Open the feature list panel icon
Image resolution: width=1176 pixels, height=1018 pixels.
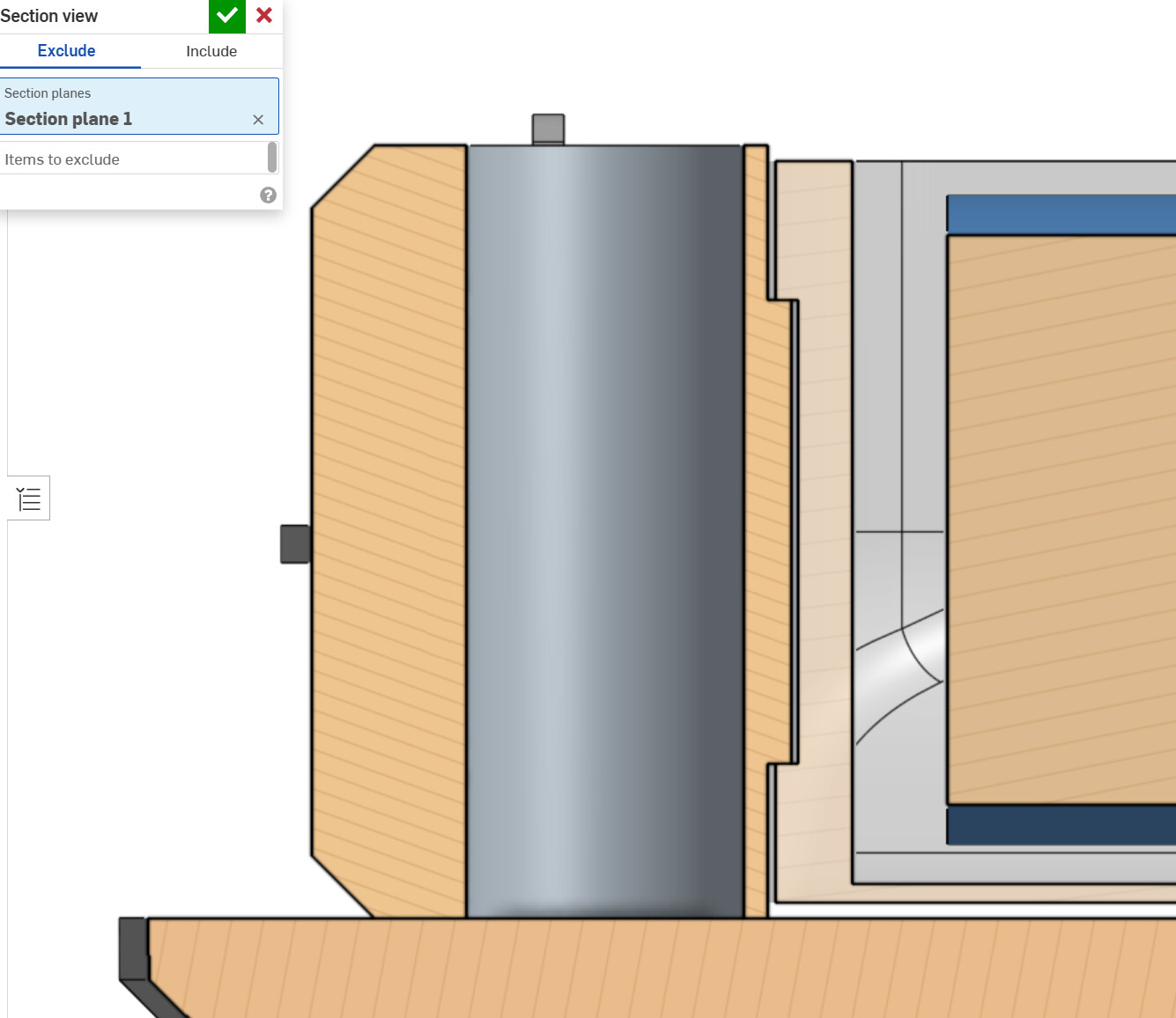click(29, 499)
